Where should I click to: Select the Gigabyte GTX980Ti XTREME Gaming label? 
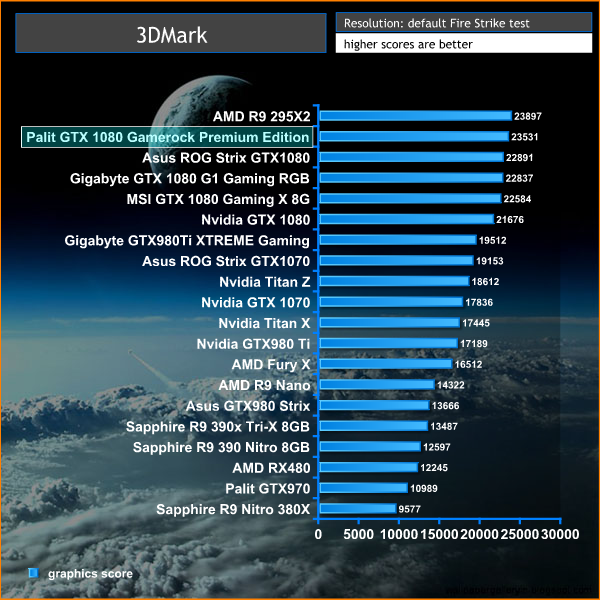pyautogui.click(x=187, y=241)
